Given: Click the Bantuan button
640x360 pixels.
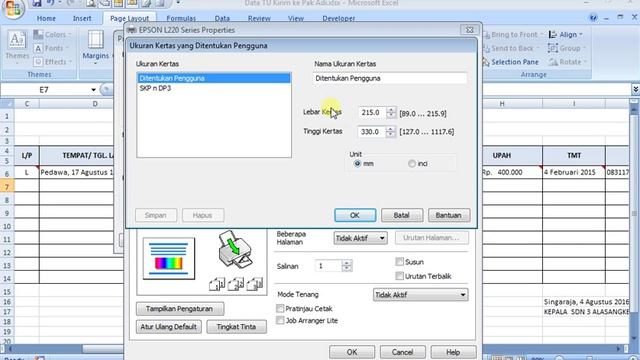Looking at the screenshot, I should pos(449,215).
